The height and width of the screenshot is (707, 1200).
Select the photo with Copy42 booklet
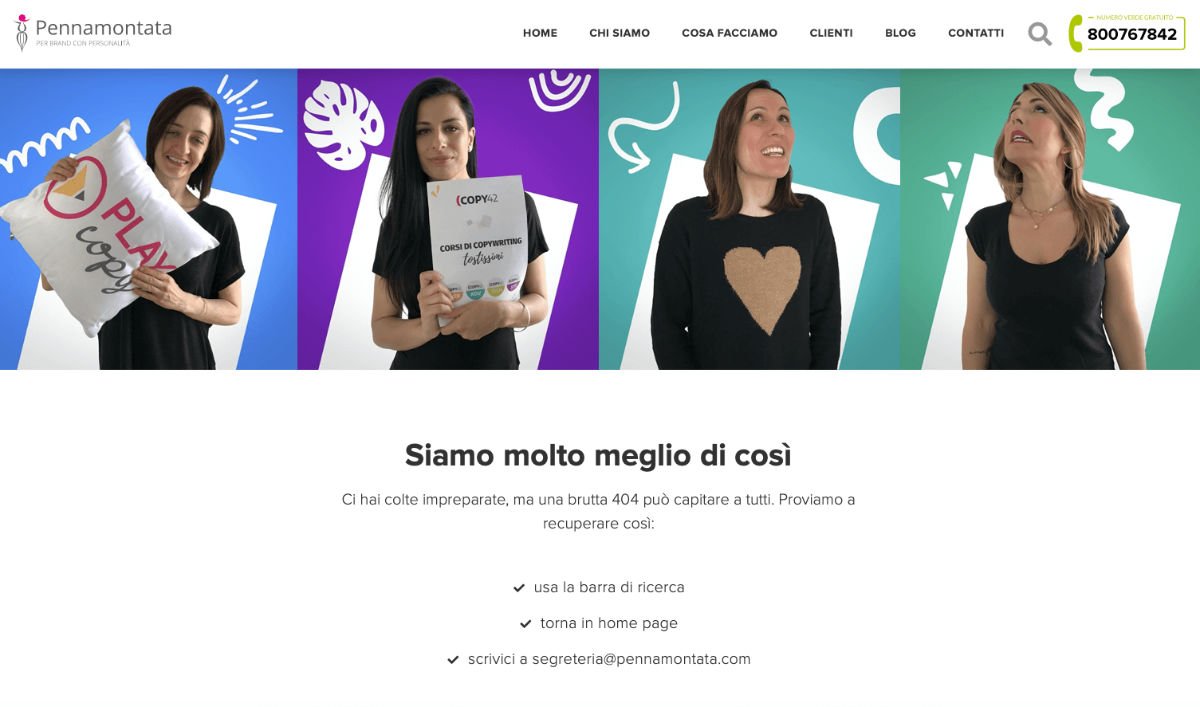(448, 219)
